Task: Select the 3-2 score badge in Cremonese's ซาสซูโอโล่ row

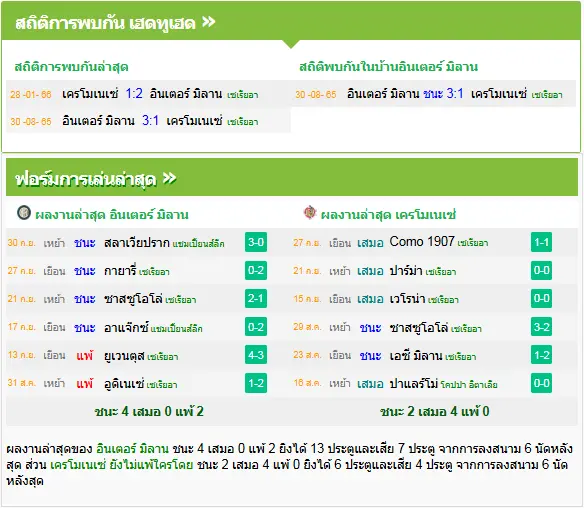Action: (x=542, y=327)
